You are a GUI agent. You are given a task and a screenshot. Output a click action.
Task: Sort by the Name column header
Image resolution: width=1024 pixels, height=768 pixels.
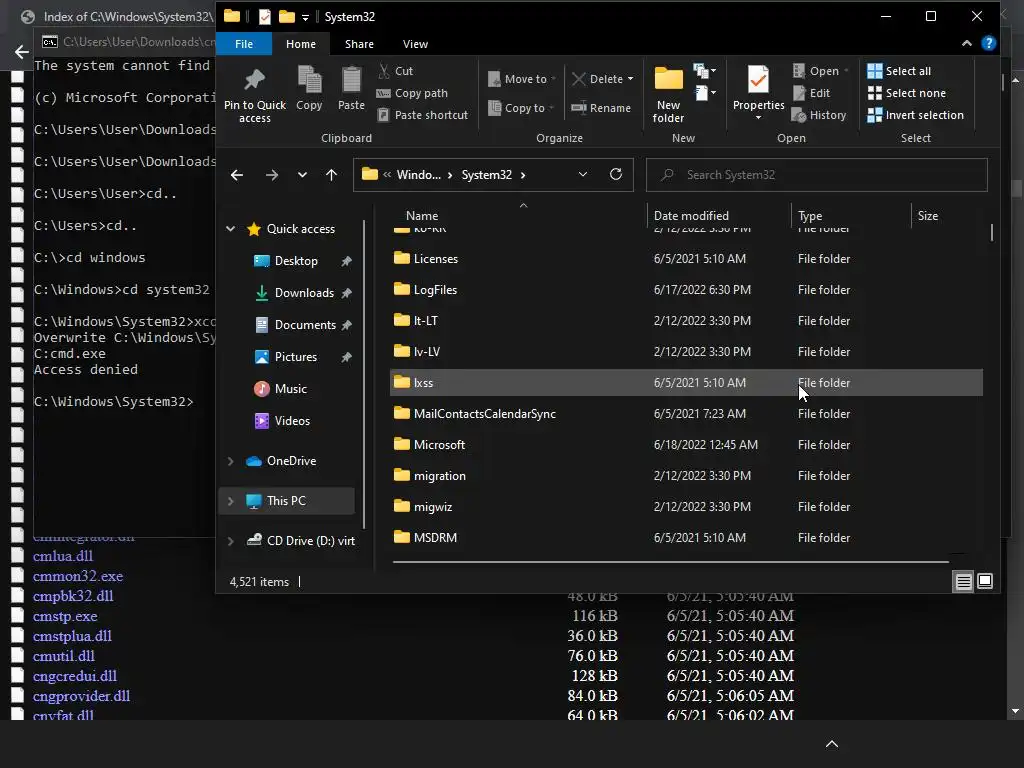(422, 216)
